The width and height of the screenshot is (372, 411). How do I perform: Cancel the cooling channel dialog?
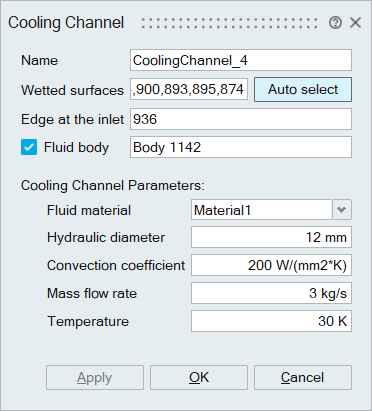tap(303, 377)
